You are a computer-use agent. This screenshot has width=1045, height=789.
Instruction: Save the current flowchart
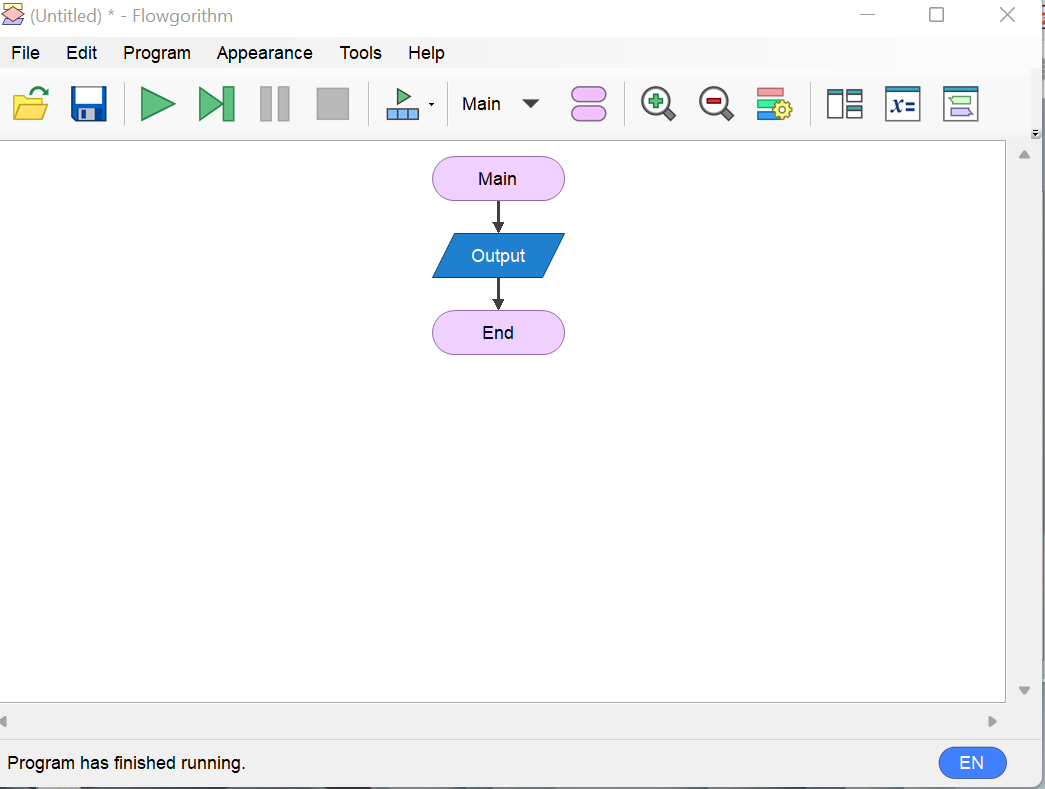88,103
